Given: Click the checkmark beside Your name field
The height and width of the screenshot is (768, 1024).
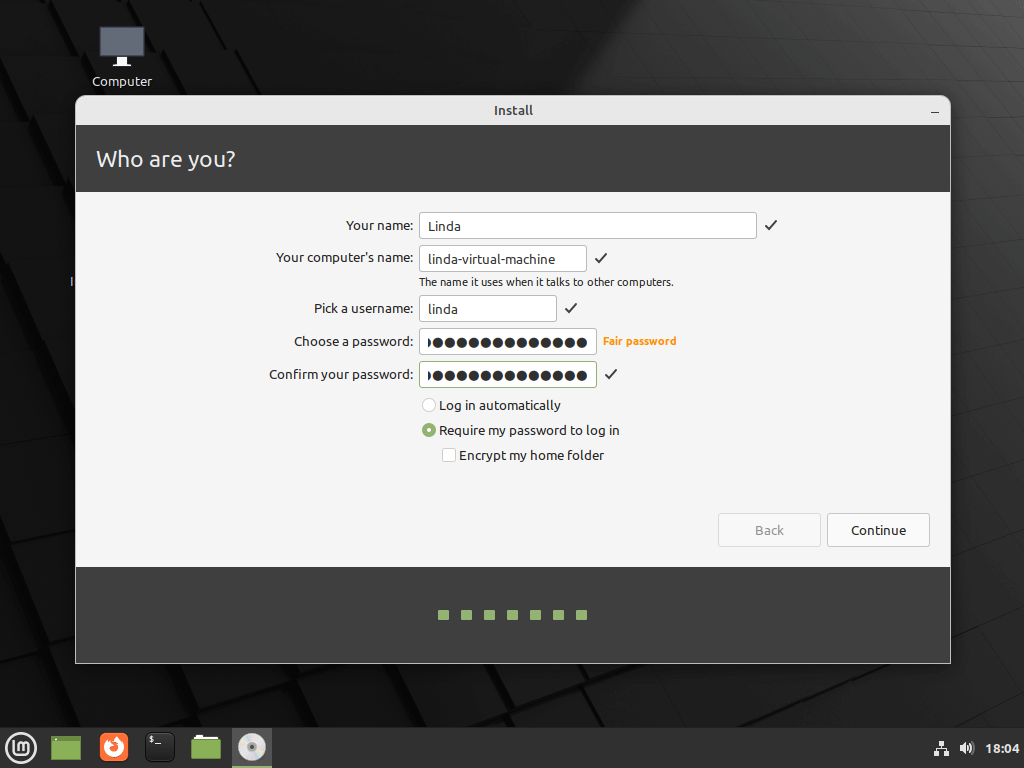Looking at the screenshot, I should pyautogui.click(x=770, y=225).
